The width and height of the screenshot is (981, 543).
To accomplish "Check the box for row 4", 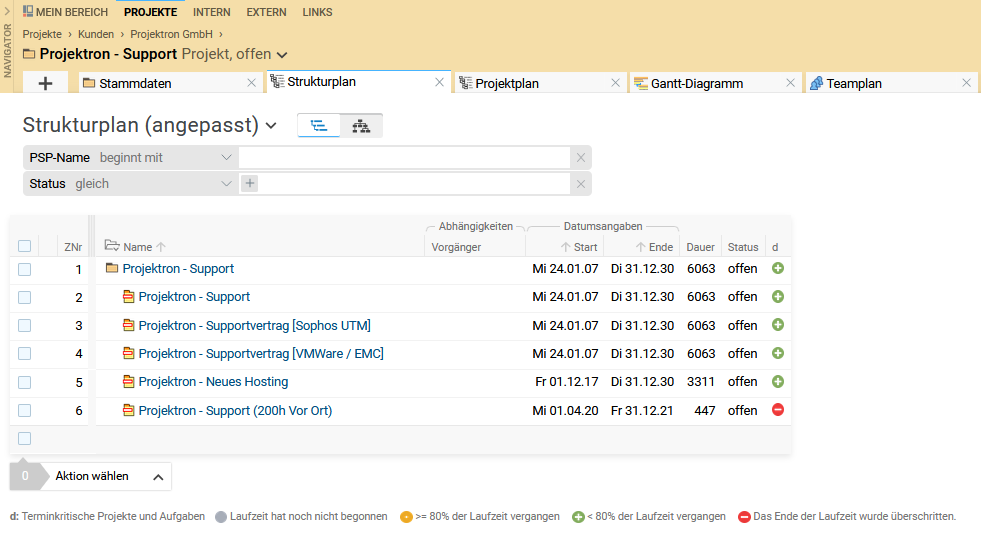I will [x=24, y=353].
